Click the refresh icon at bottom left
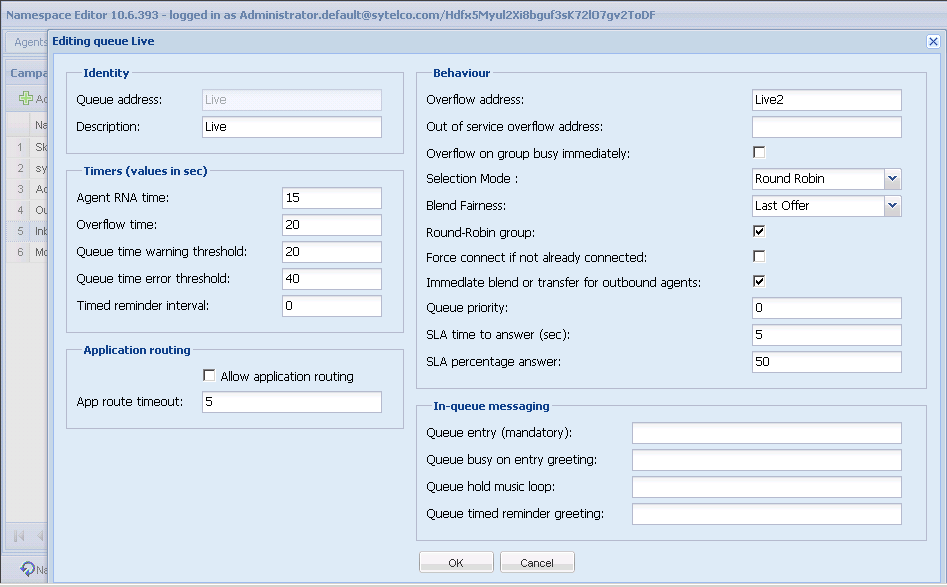Screen dimensions: 947x587 click(27, 568)
